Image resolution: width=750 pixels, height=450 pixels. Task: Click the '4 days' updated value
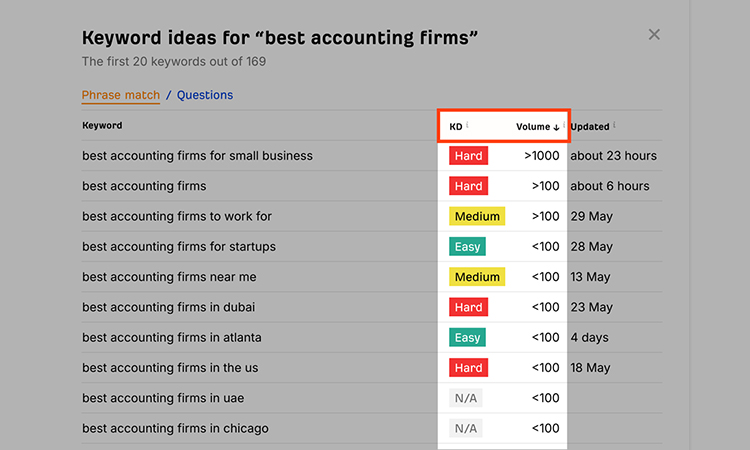pyautogui.click(x=589, y=338)
